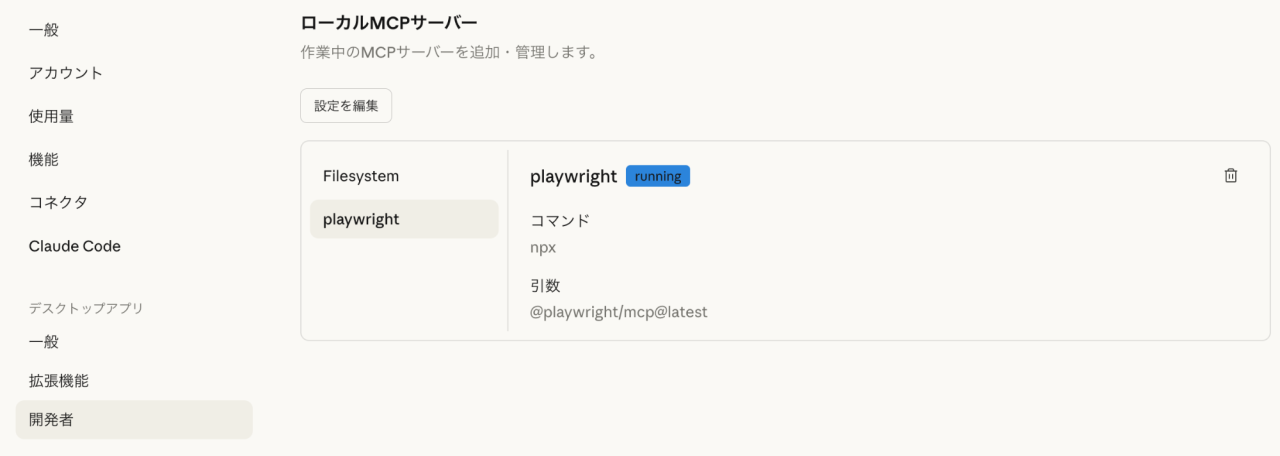Switch to the コネクタ settings
Screen dimensions: 1280x456
pyautogui.click(x=58, y=202)
